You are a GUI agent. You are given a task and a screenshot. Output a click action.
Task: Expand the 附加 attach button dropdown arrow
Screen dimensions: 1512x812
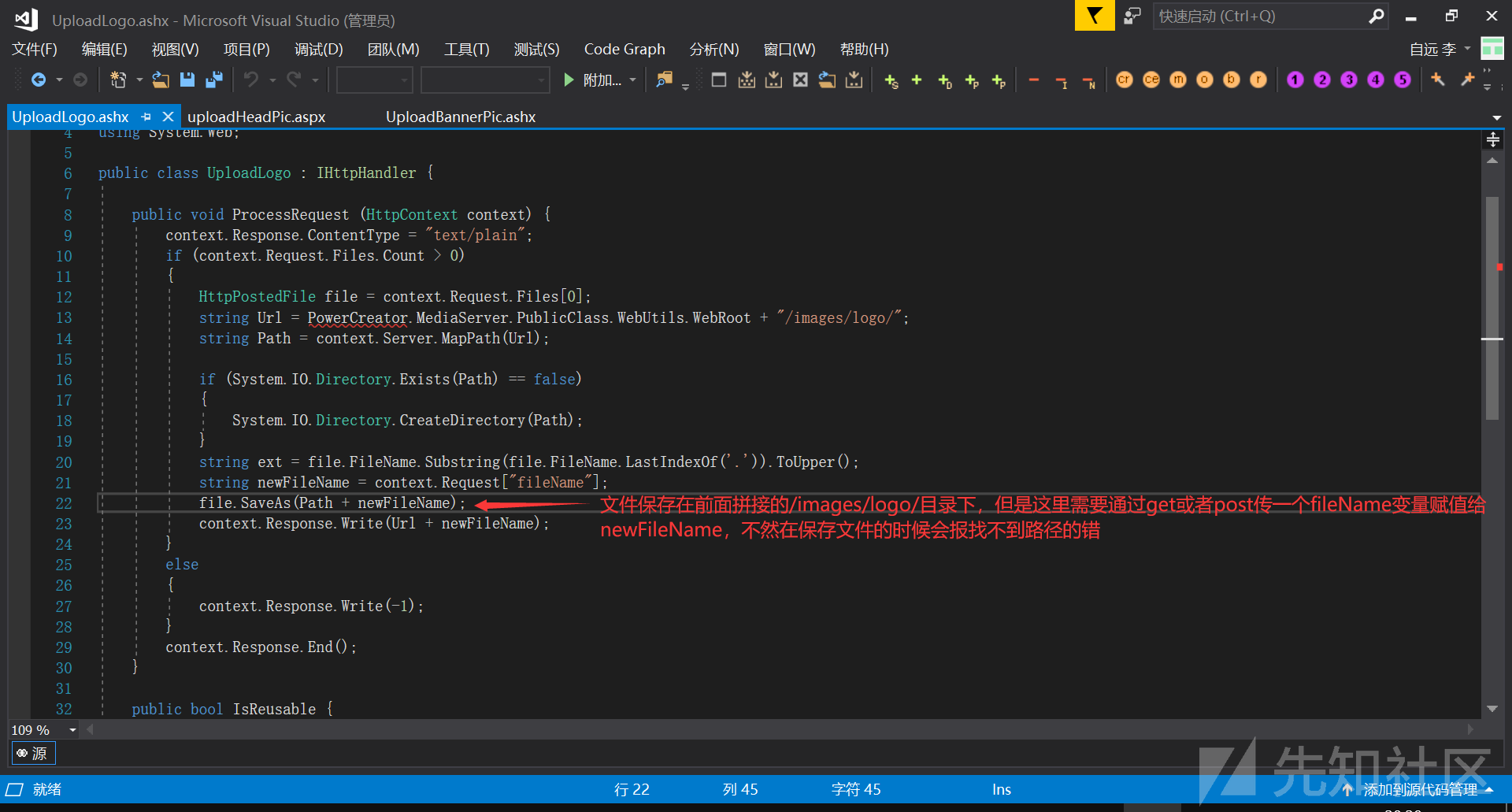pyautogui.click(x=633, y=80)
